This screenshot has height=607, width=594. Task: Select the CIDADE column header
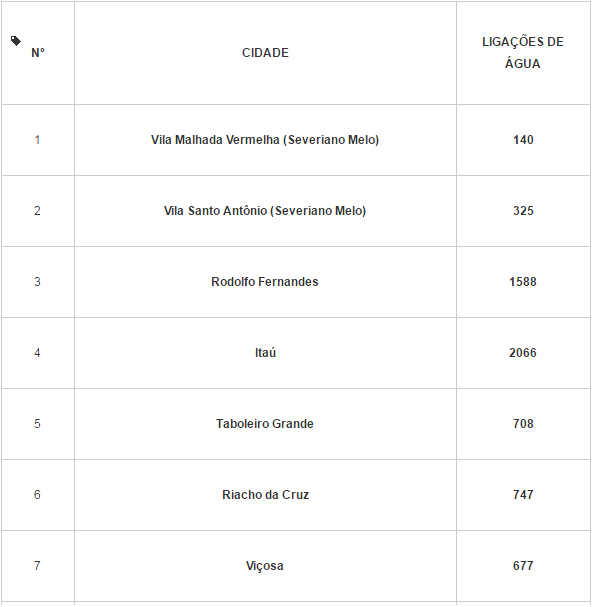pyautogui.click(x=265, y=53)
